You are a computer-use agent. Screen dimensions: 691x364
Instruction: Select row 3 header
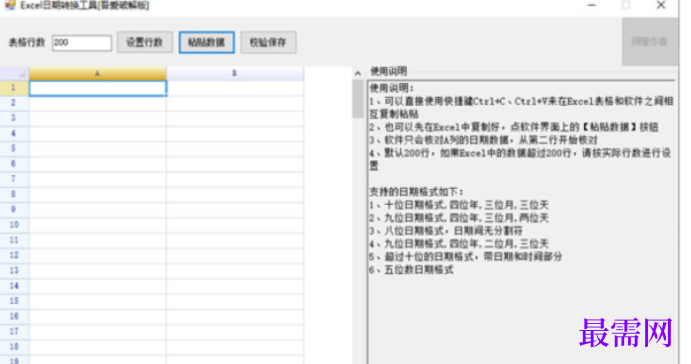click(x=14, y=118)
